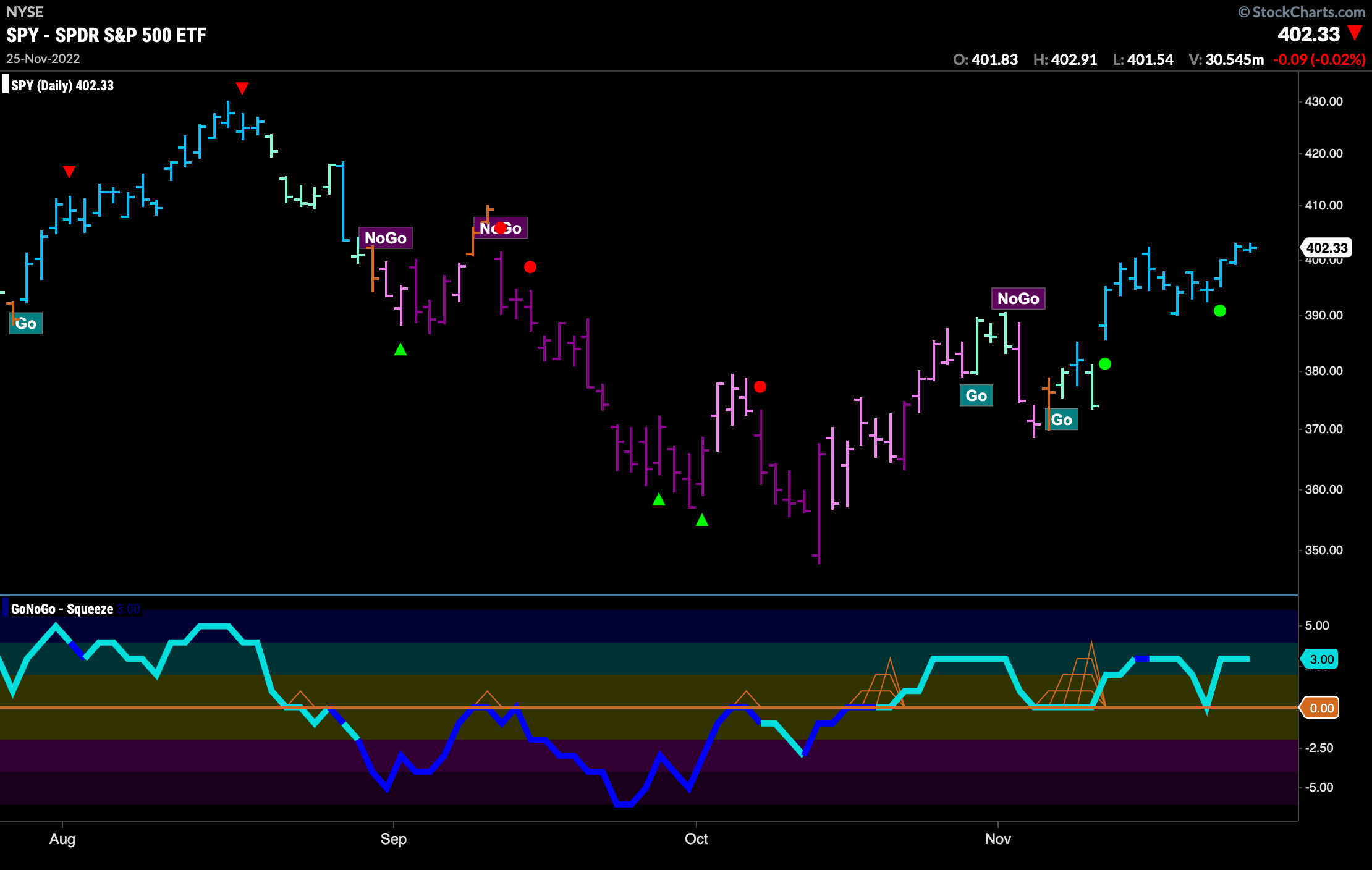The height and width of the screenshot is (870, 1372).
Task: Click the Oct label on the time axis
Action: coord(697,839)
